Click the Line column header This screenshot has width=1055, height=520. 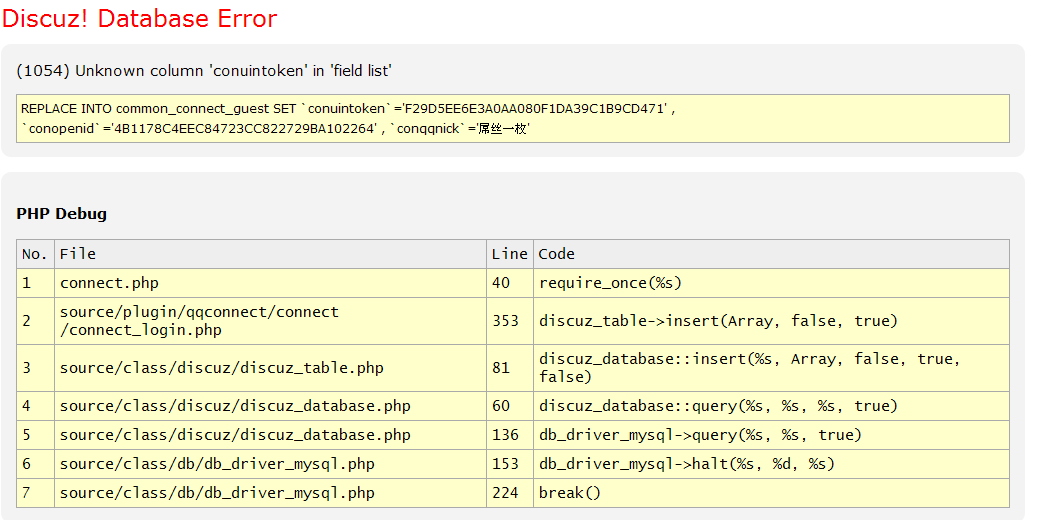(x=509, y=254)
